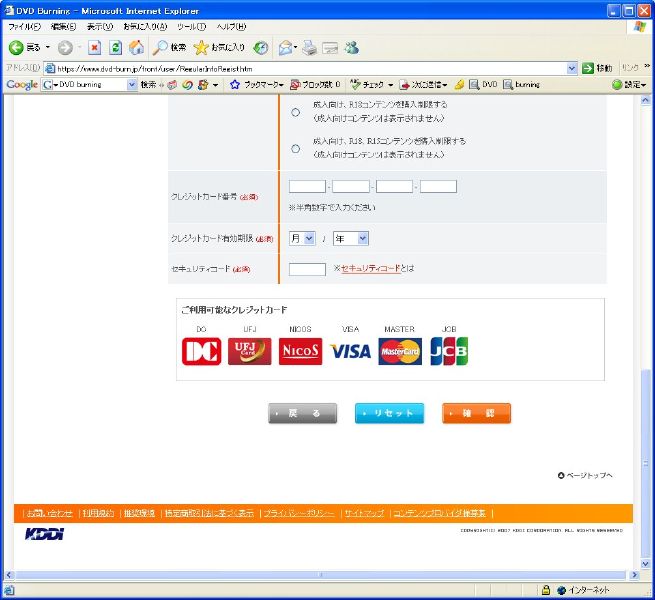Click the 'DVD' find-word button
Viewport: 655px width, 600px height.
pyautogui.click(x=483, y=85)
